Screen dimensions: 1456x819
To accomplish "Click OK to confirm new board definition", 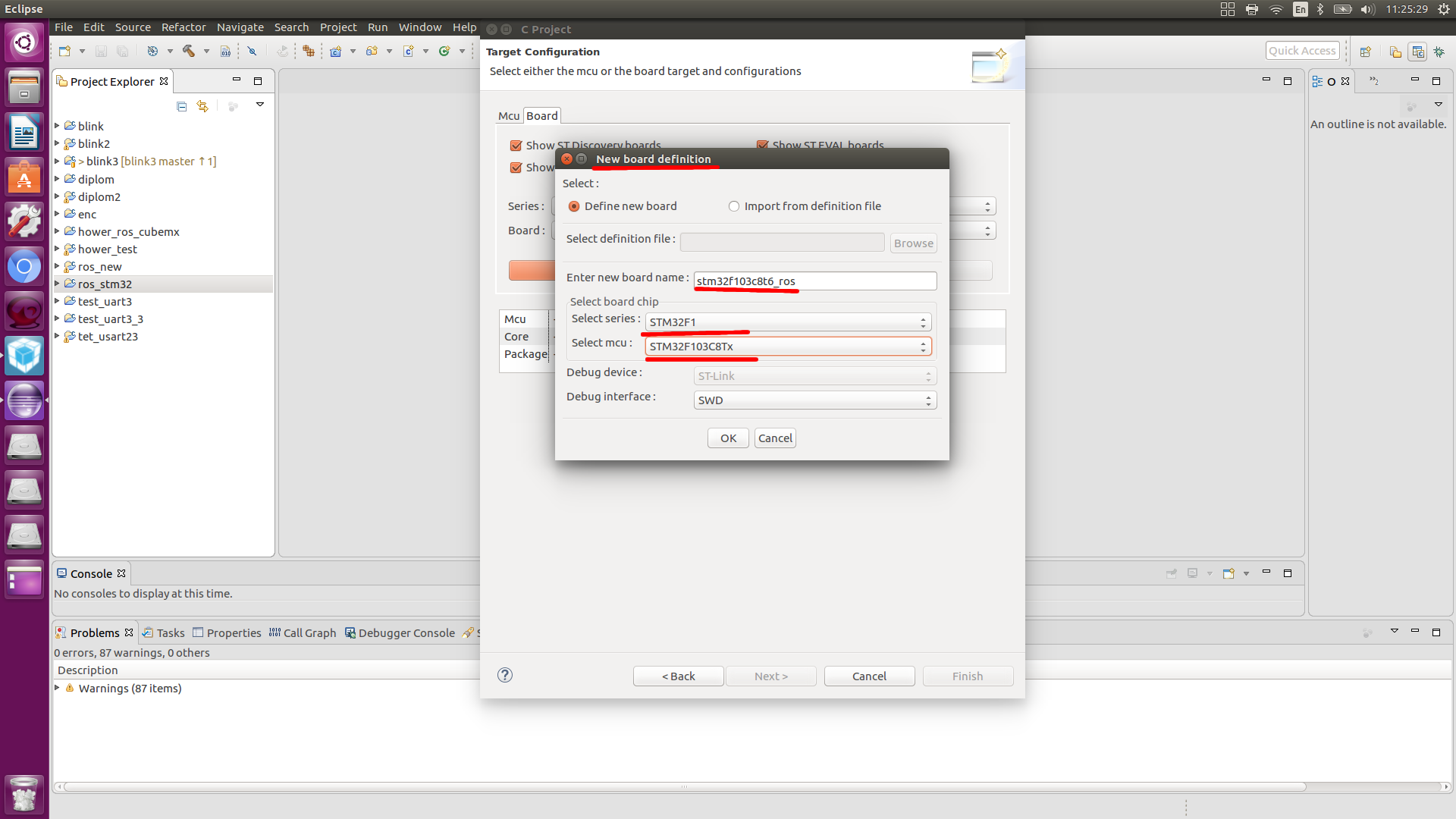I will pyautogui.click(x=728, y=438).
